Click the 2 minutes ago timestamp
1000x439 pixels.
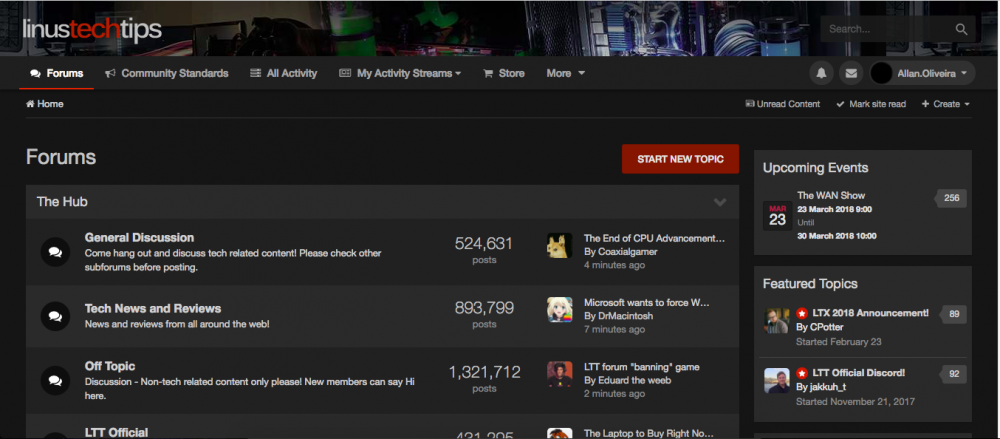pyautogui.click(x=614, y=394)
